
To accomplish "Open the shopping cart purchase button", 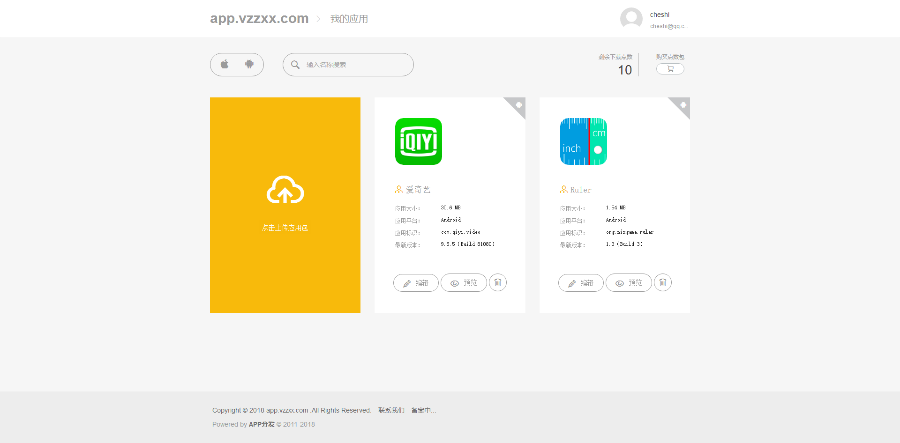I will pyautogui.click(x=670, y=69).
